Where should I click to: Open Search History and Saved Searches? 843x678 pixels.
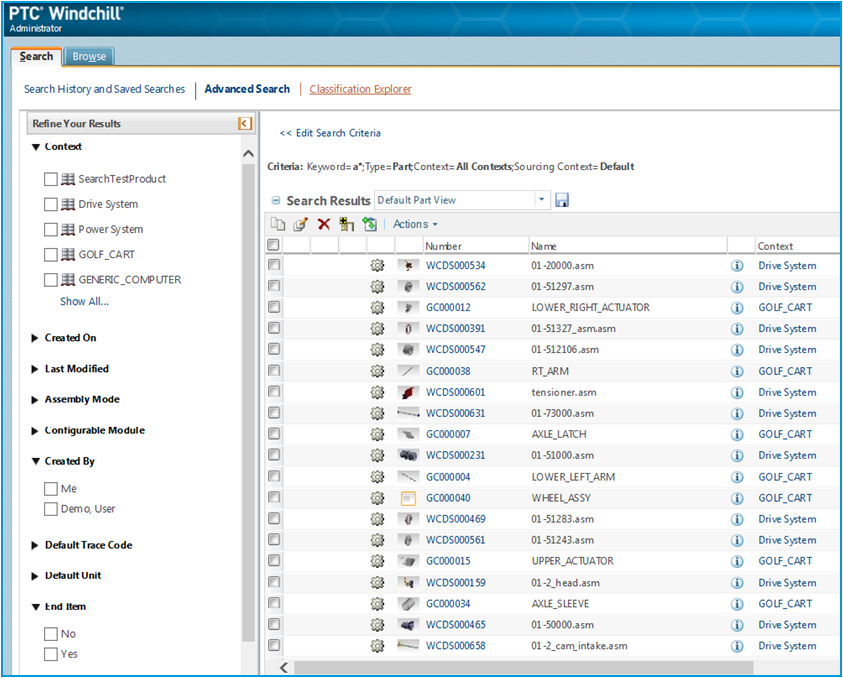pos(104,89)
